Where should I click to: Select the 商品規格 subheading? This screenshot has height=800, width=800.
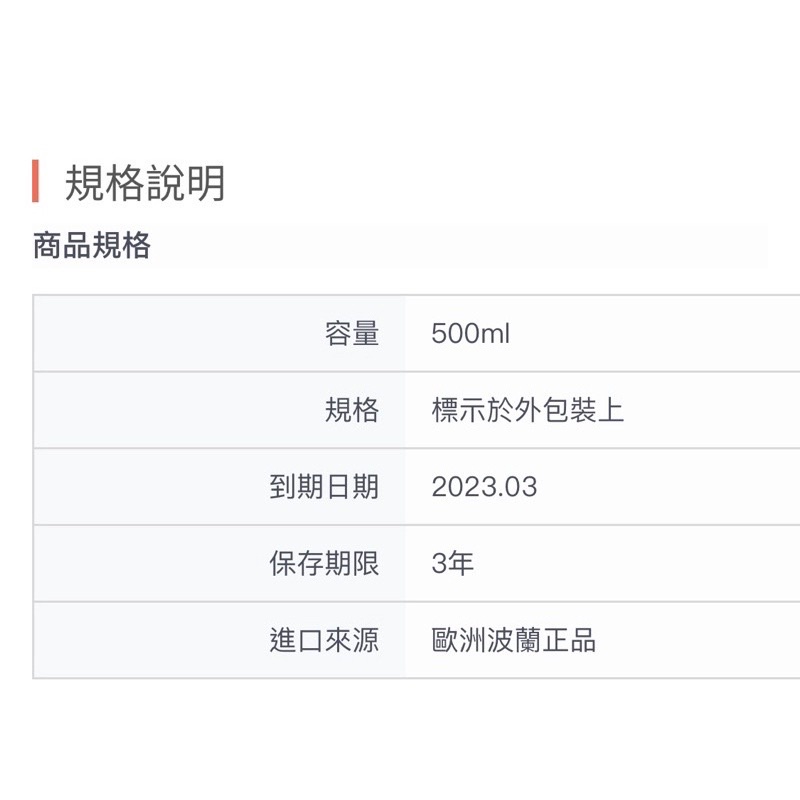pos(92,245)
